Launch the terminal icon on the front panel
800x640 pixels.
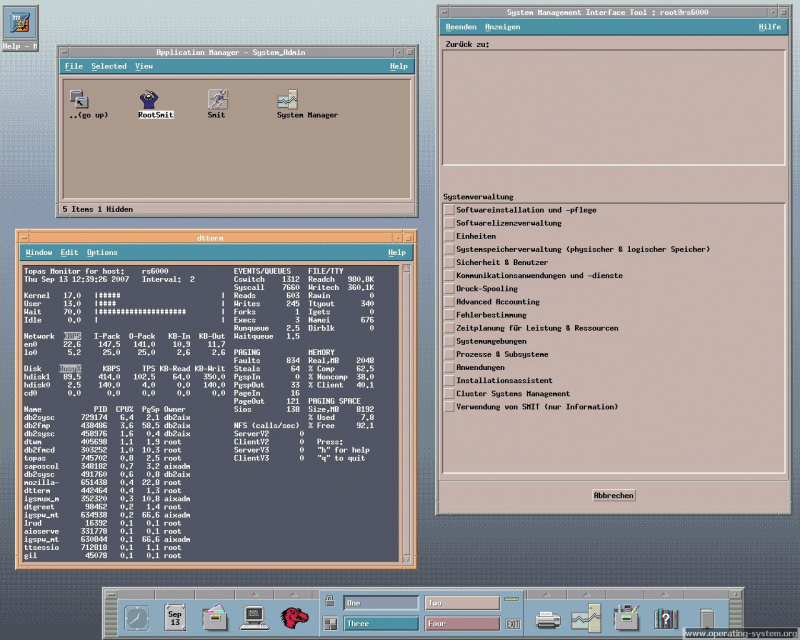pyautogui.click(x=254, y=619)
